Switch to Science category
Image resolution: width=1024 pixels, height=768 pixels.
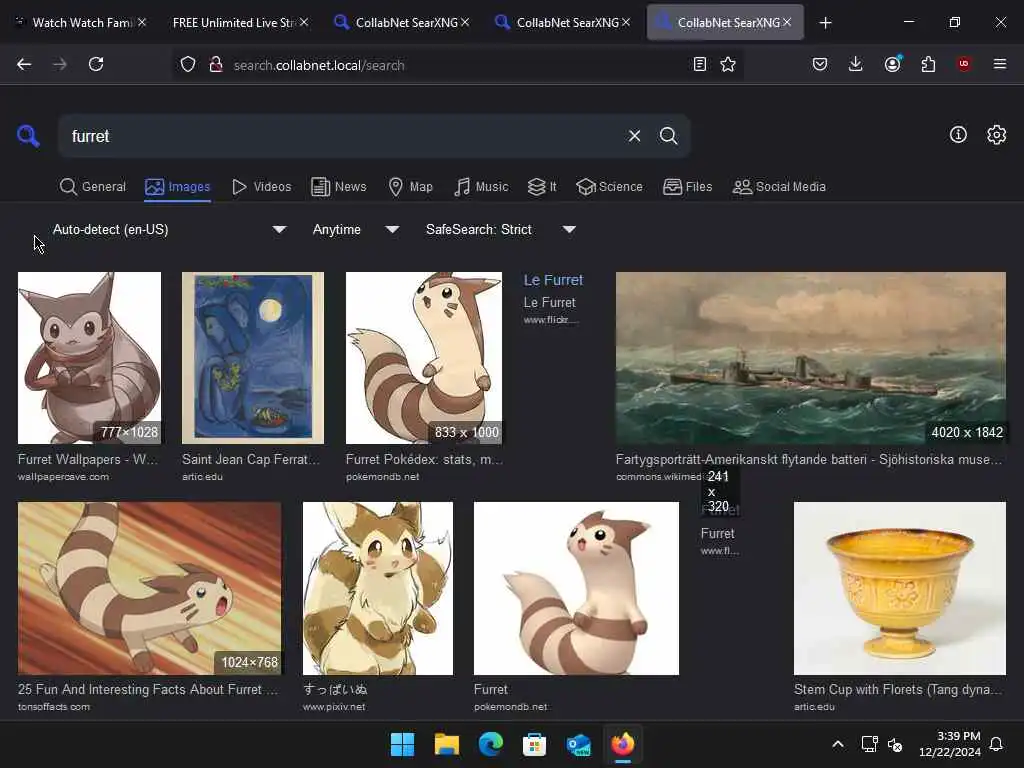pos(609,187)
